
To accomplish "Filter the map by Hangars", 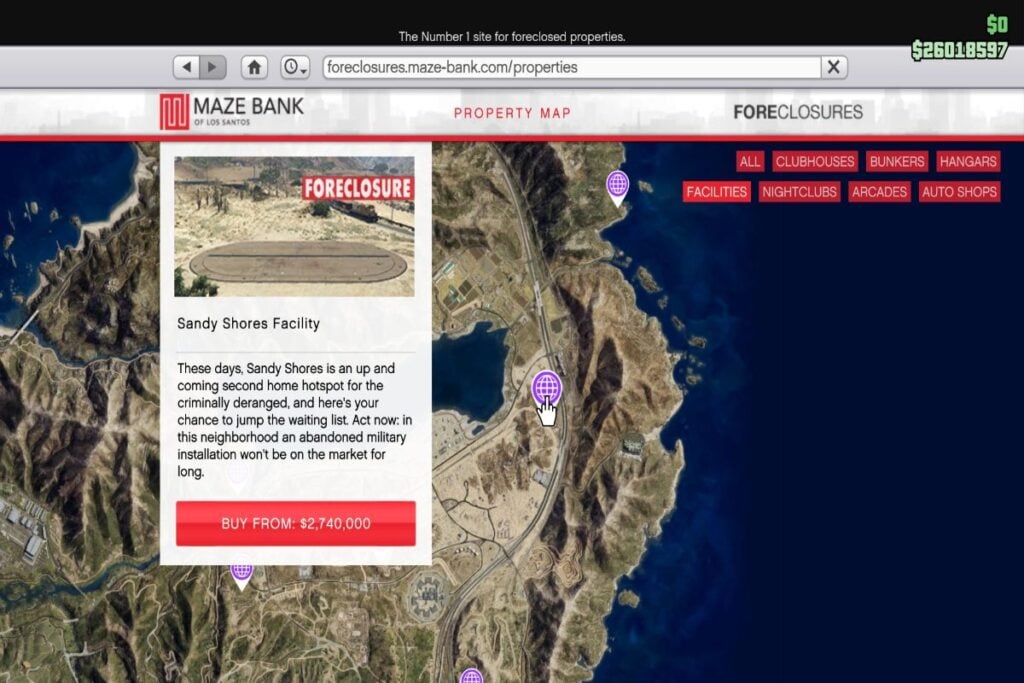I will pyautogui.click(x=968, y=161).
